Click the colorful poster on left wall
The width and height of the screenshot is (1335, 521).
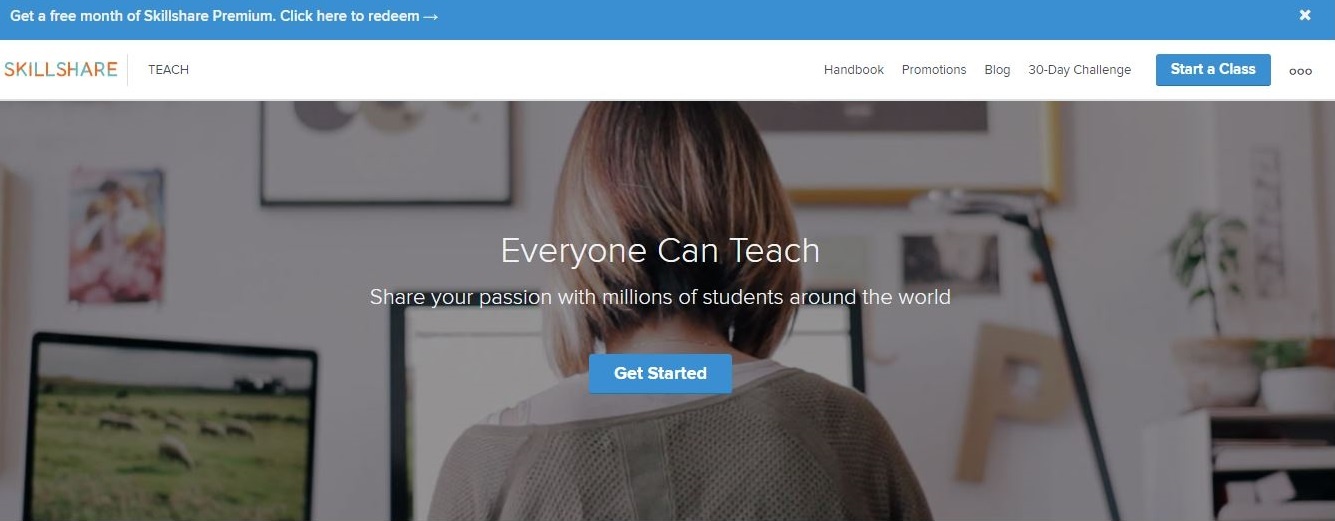pyautogui.click(x=117, y=235)
